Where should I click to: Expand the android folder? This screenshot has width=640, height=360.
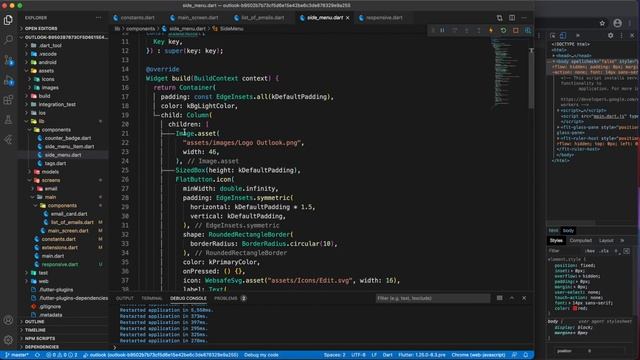47,62
